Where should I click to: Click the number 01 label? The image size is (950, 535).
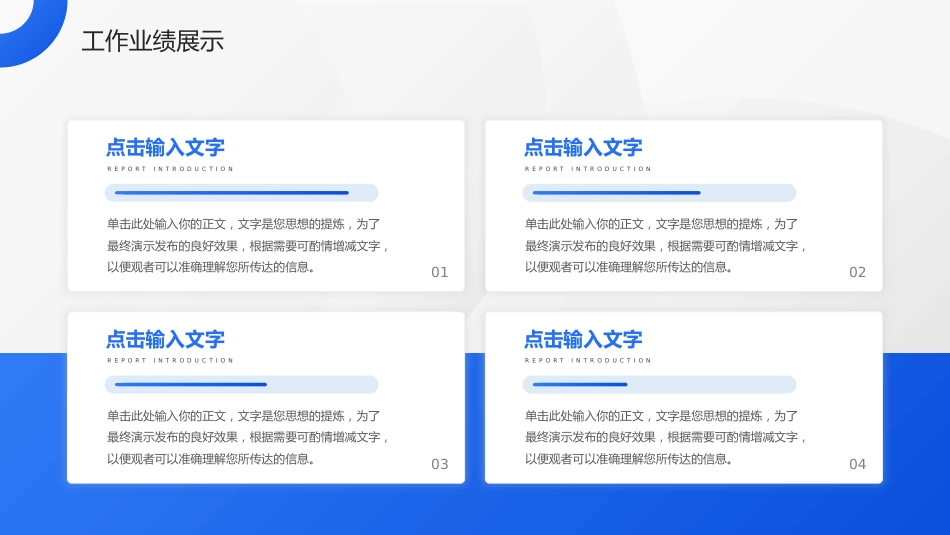(x=440, y=273)
